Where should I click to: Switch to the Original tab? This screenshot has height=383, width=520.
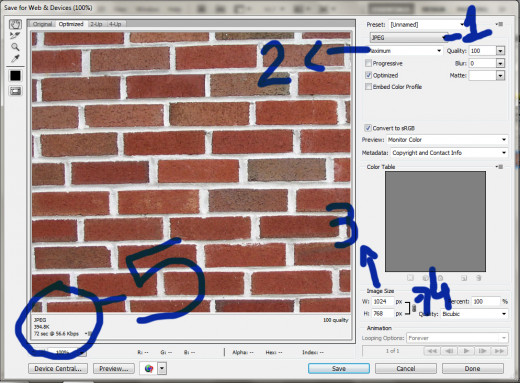pyautogui.click(x=42, y=24)
